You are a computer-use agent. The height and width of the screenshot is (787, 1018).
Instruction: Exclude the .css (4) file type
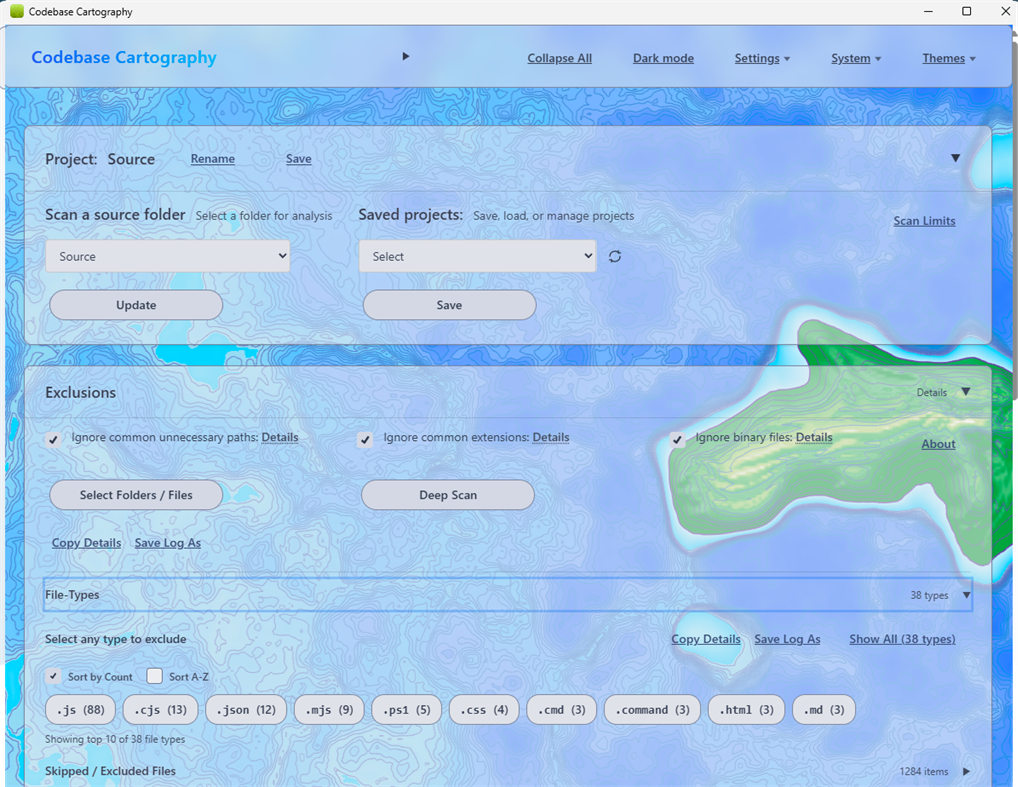[x=484, y=710]
